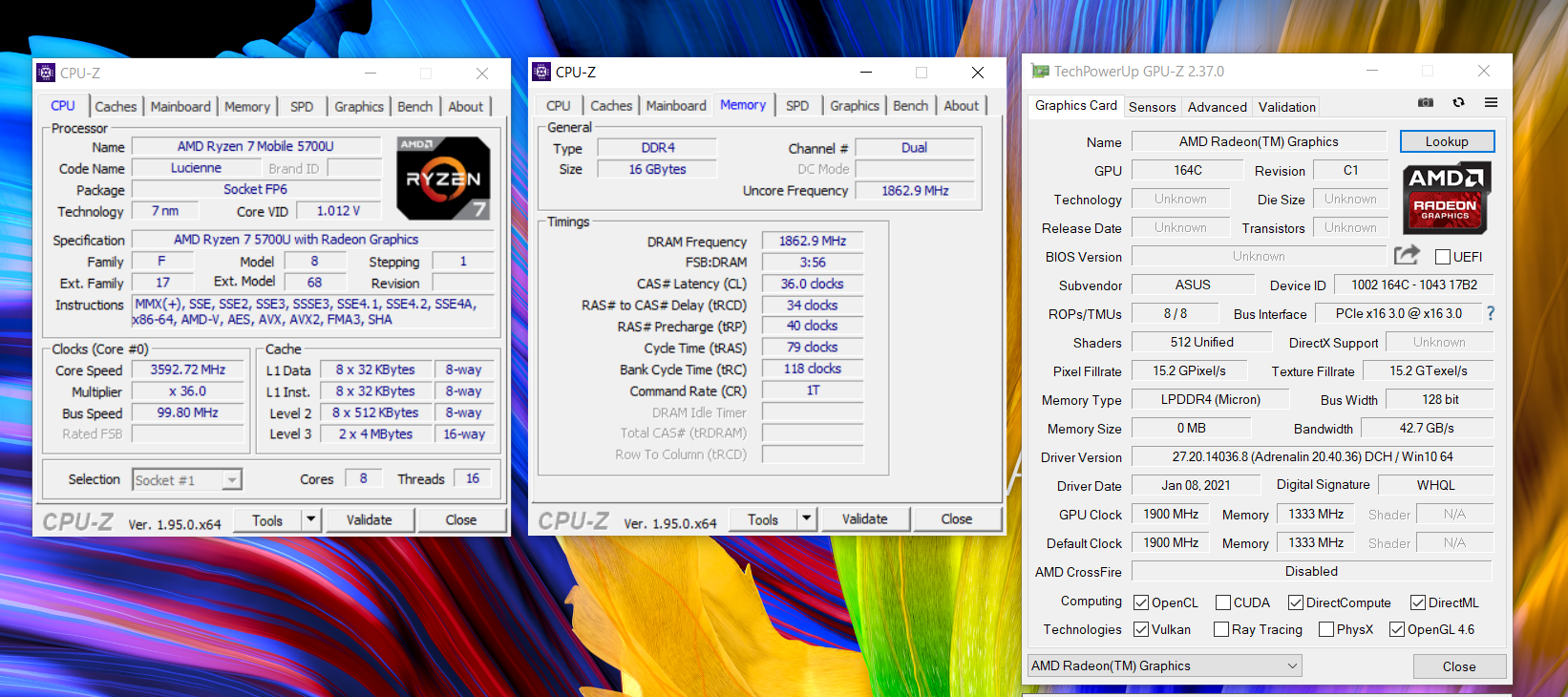Viewport: 1568px width, 697px height.
Task: Switch to Advanced tab in GPU-Z
Action: coord(1218,107)
